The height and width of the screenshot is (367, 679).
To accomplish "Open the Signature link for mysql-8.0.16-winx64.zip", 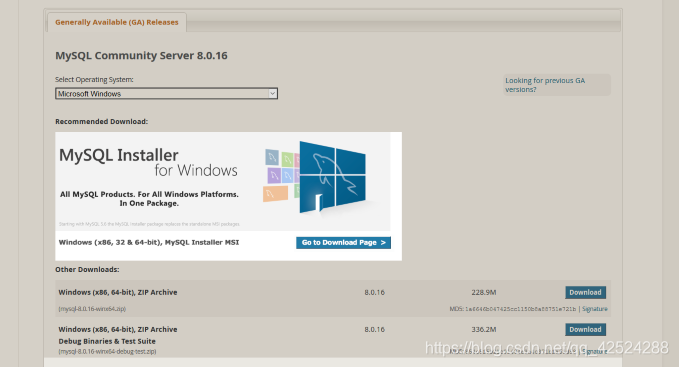I will [x=595, y=309].
